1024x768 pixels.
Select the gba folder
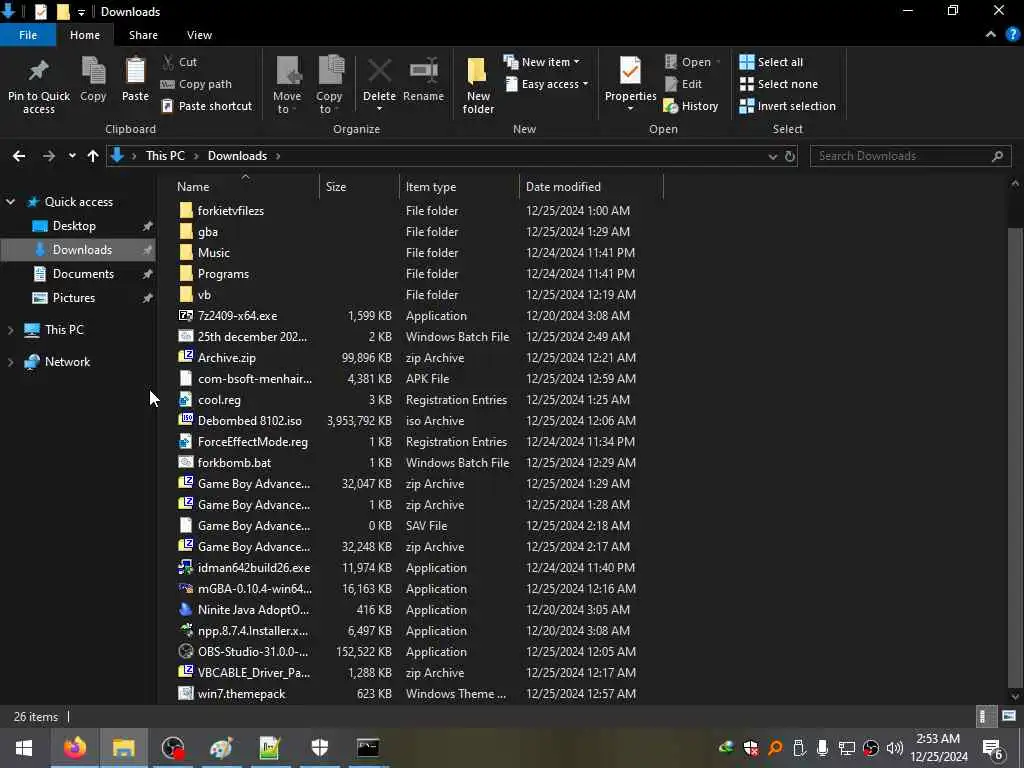pyautogui.click(x=208, y=232)
